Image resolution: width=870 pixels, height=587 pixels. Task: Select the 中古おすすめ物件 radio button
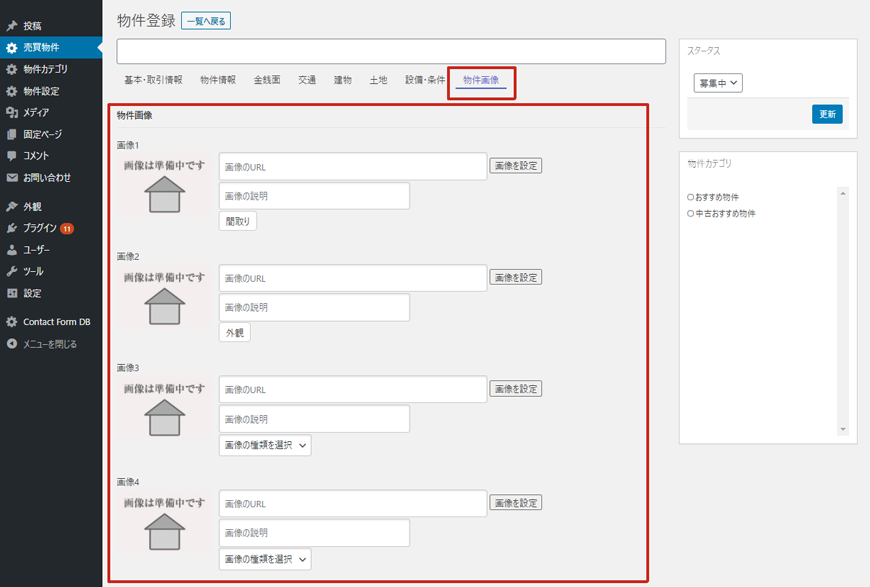pos(691,214)
